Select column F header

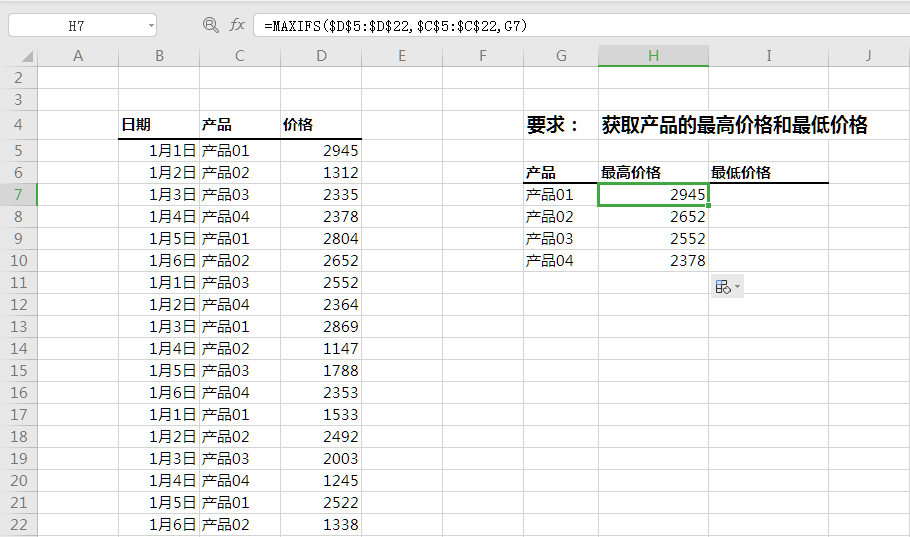[x=483, y=56]
